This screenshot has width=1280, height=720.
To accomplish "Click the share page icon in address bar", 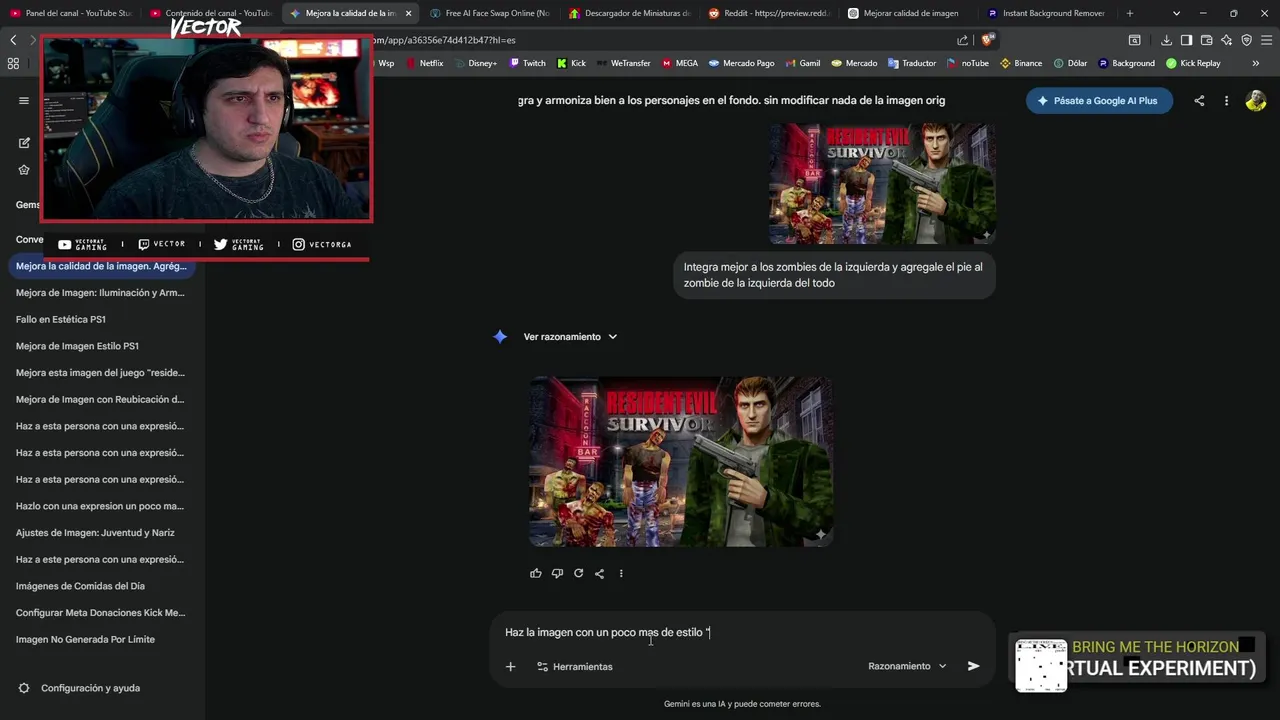I will [x=962, y=40].
